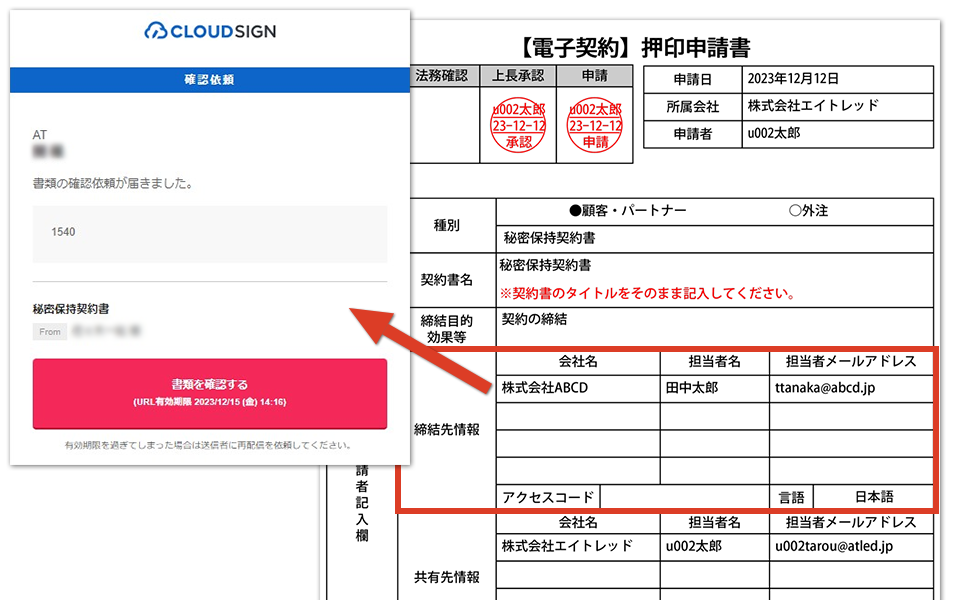Click the red 申請 application stamp

595,126
